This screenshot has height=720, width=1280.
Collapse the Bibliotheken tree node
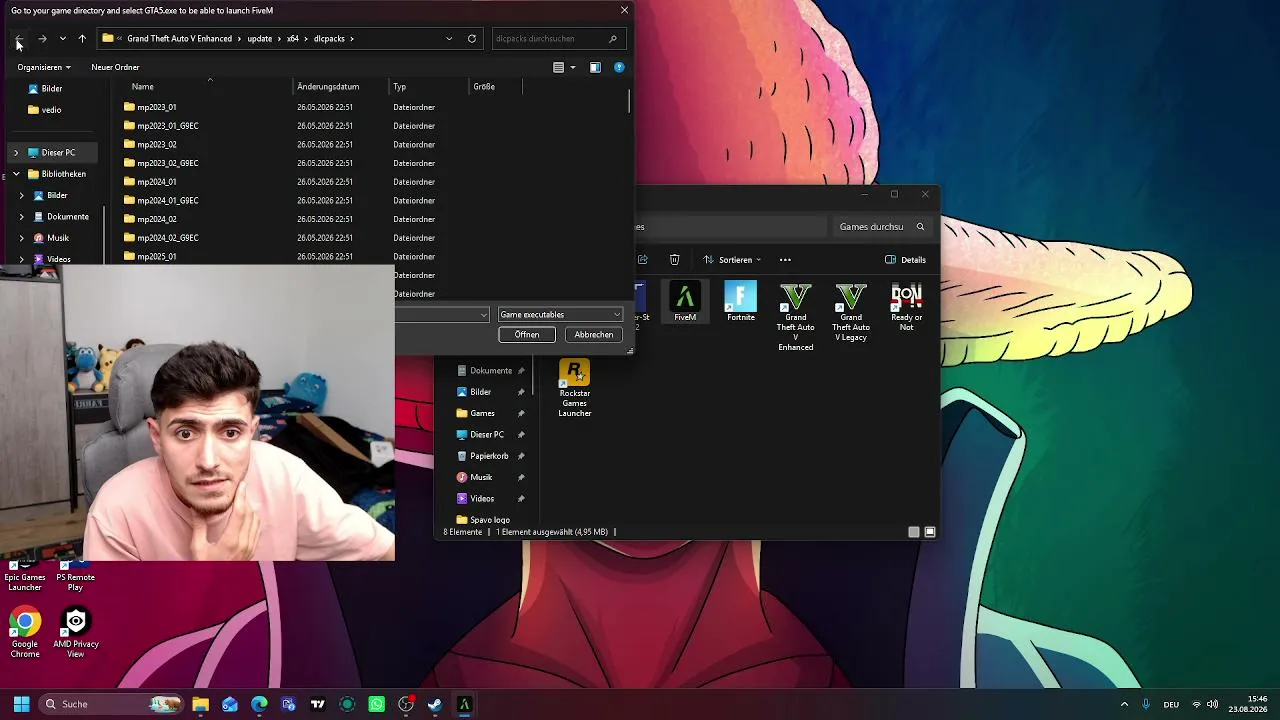click(15, 174)
